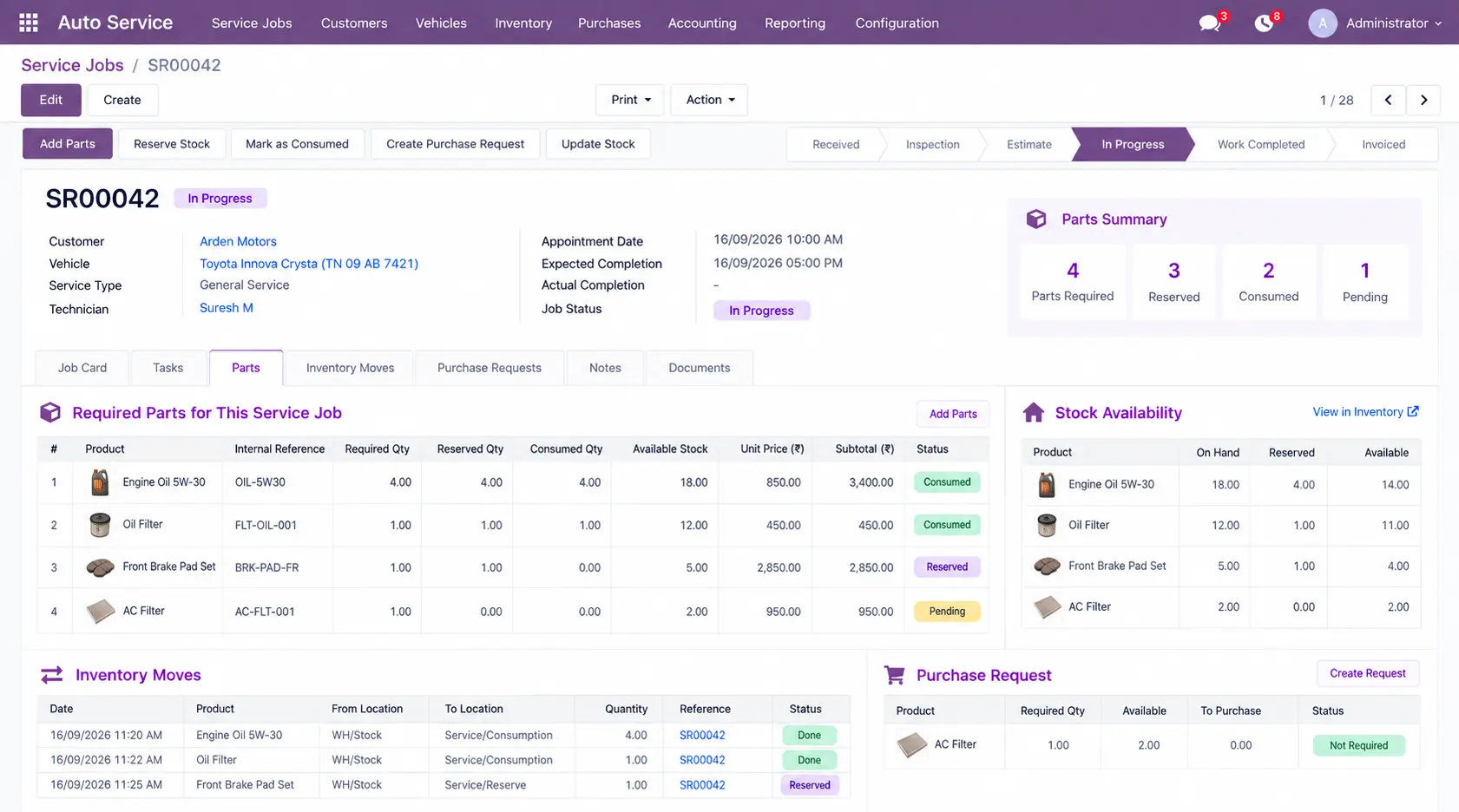Click the Create Request button
Screen dimensions: 1459x812
[1367, 673]
